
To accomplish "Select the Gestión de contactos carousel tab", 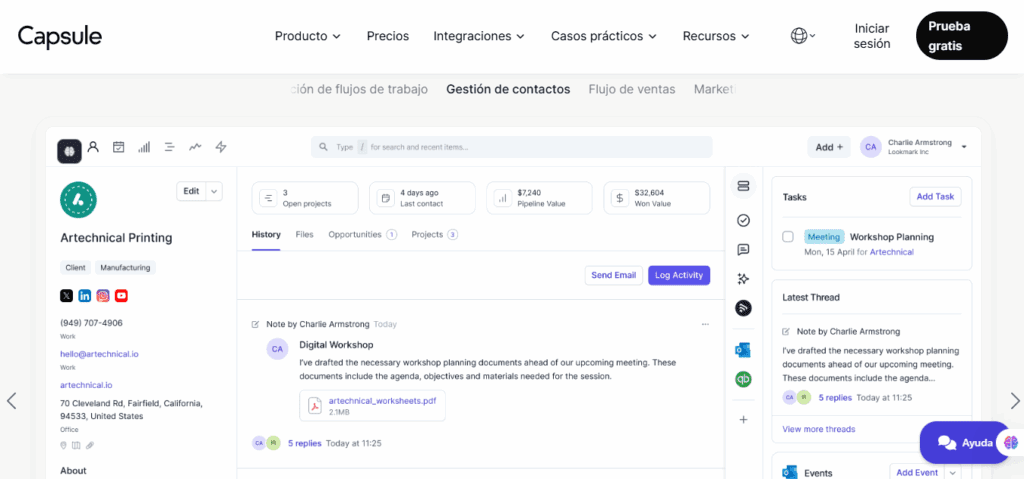I will 508,89.
